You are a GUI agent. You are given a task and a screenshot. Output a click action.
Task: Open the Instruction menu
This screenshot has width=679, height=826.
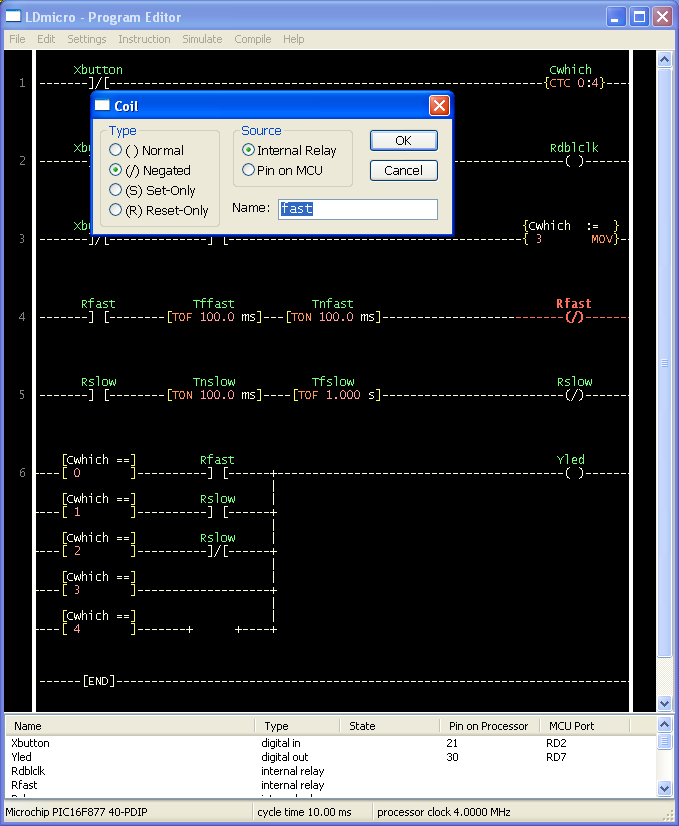(144, 39)
